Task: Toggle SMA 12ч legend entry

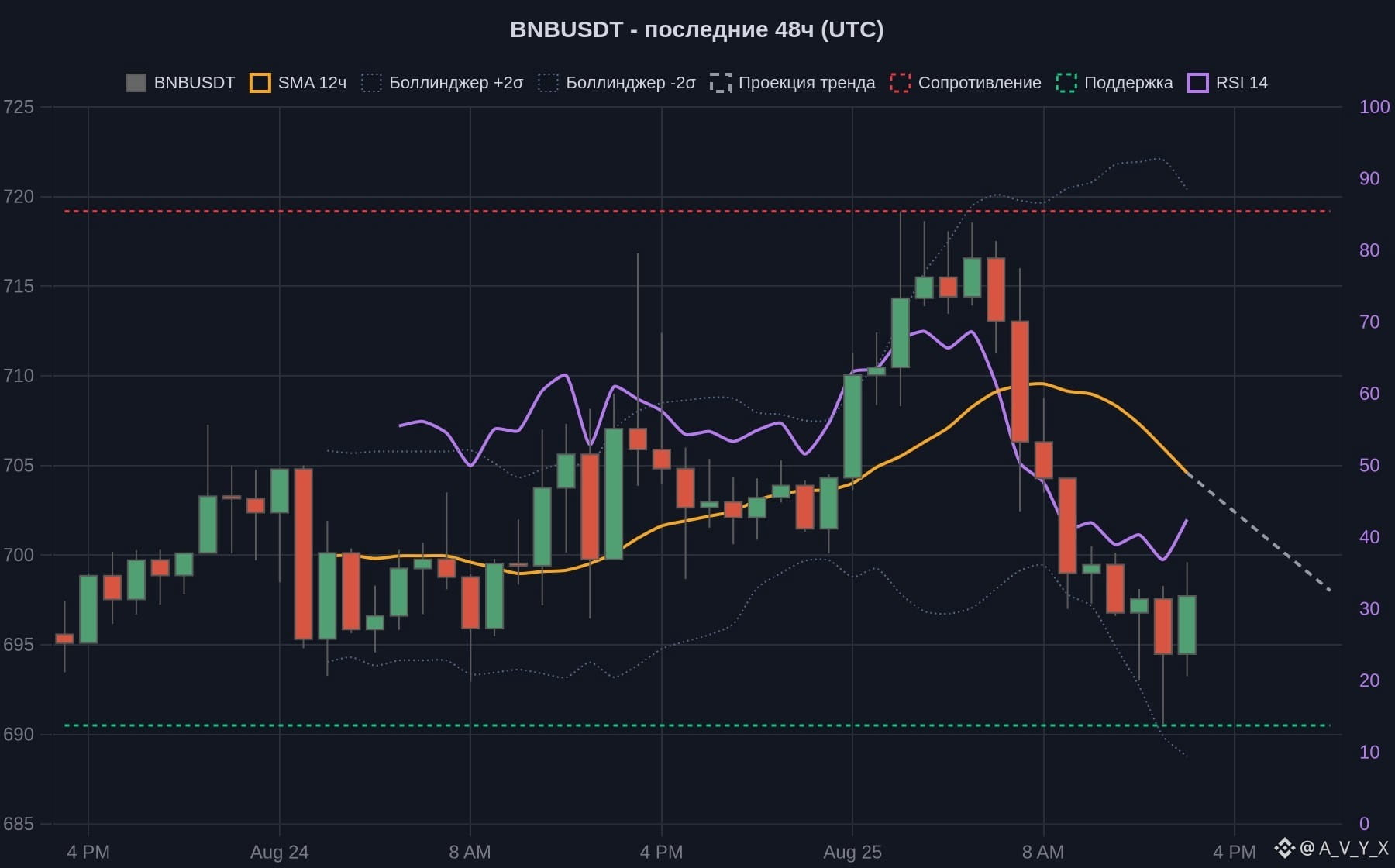Action: [x=298, y=83]
